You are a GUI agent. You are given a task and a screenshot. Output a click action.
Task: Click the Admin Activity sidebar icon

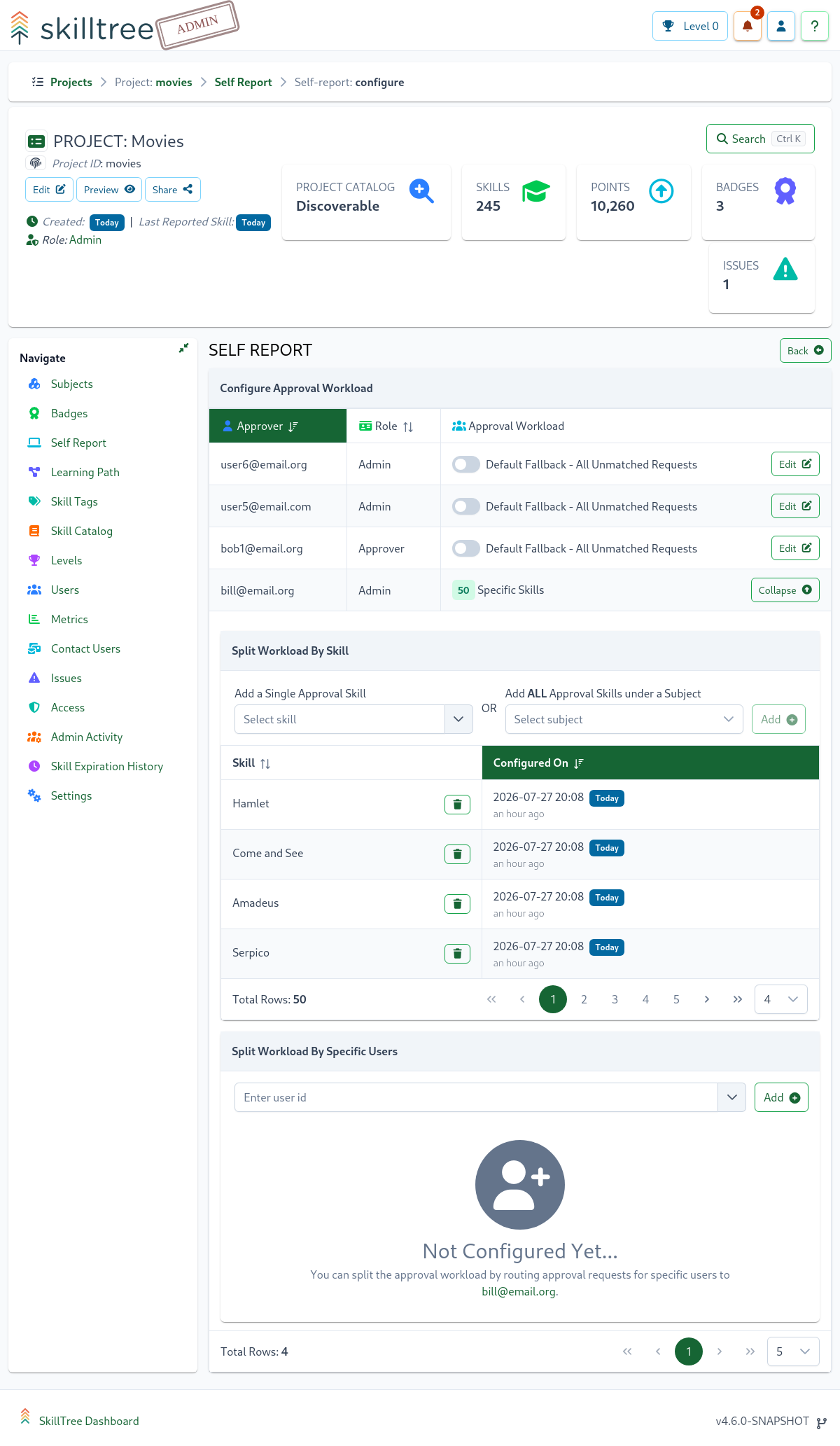tap(34, 737)
